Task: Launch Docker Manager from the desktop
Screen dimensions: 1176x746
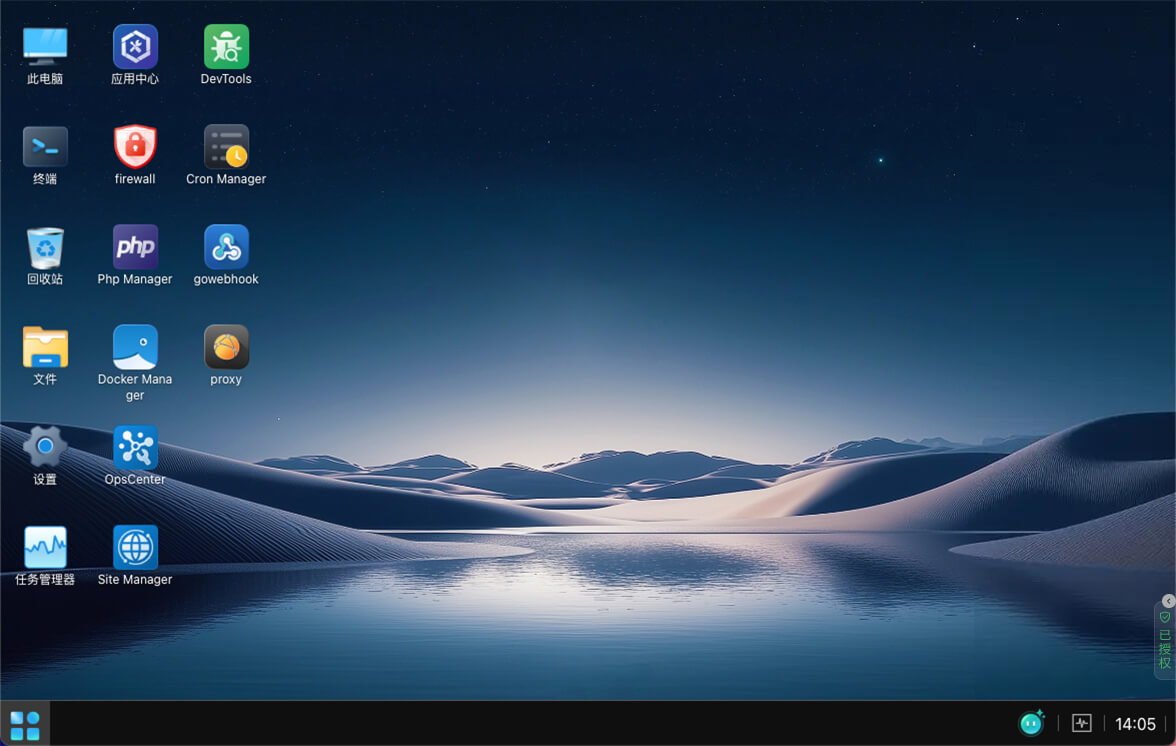Action: point(135,347)
